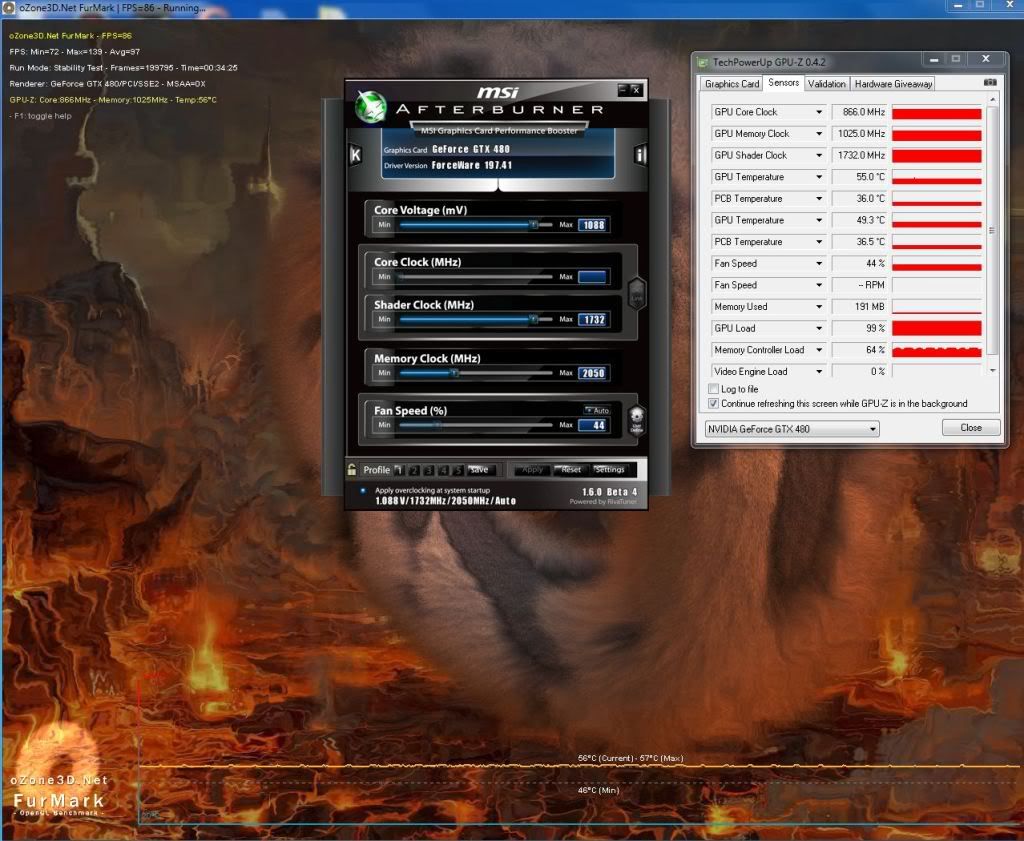Click the GPU-Z sensors scrollbar up arrow
This screenshot has width=1024, height=841.
(993, 99)
